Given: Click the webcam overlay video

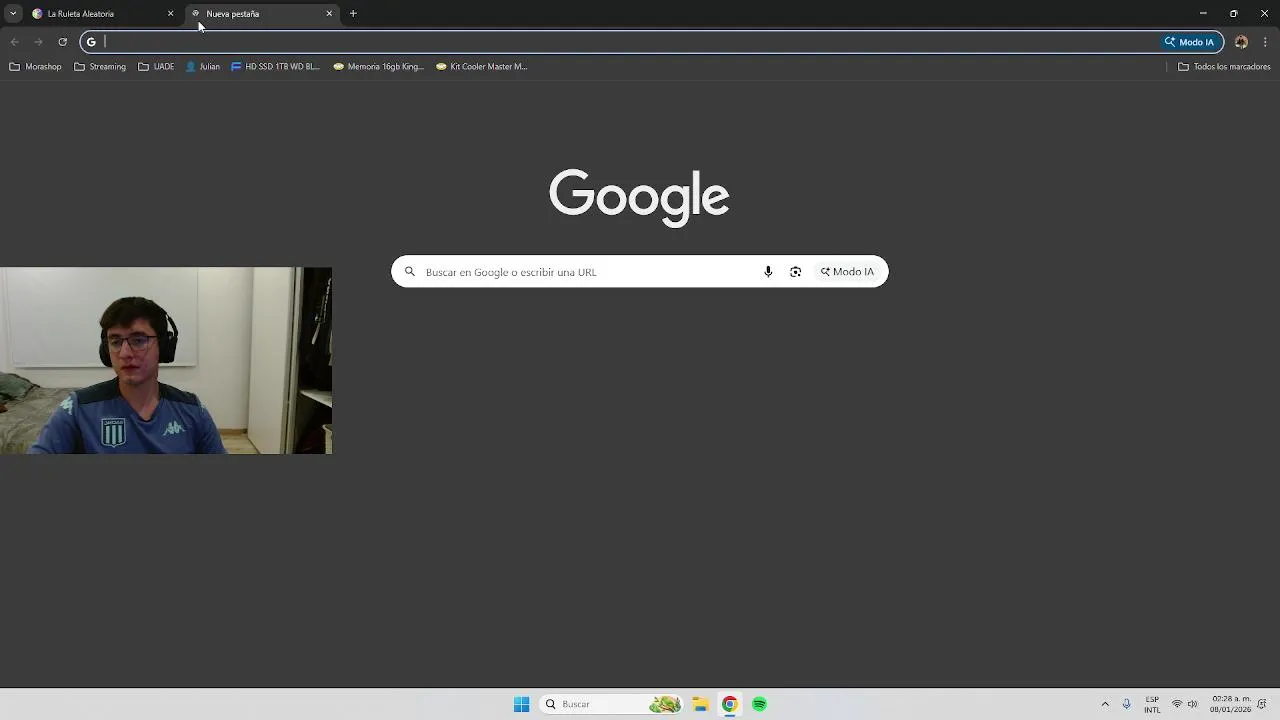Looking at the screenshot, I should click(166, 360).
